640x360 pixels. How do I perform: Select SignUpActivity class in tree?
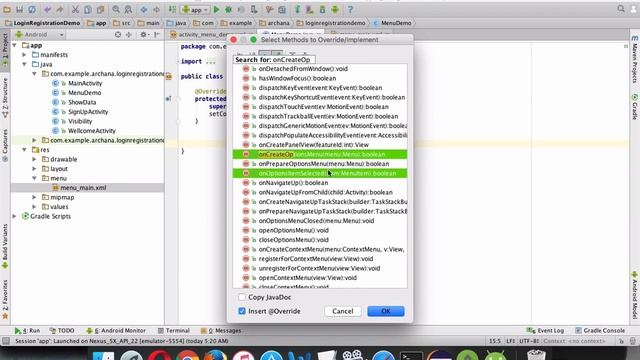88,112
